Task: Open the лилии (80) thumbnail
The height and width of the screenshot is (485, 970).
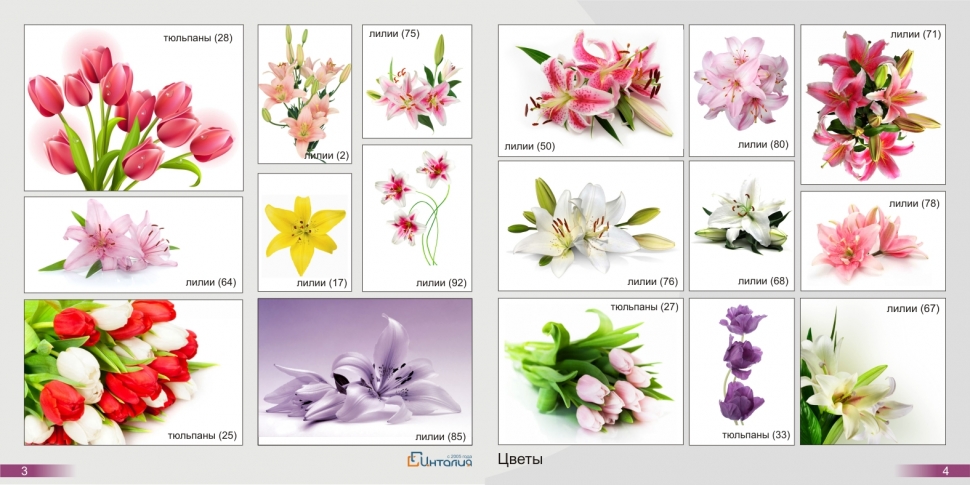Action: [741, 90]
